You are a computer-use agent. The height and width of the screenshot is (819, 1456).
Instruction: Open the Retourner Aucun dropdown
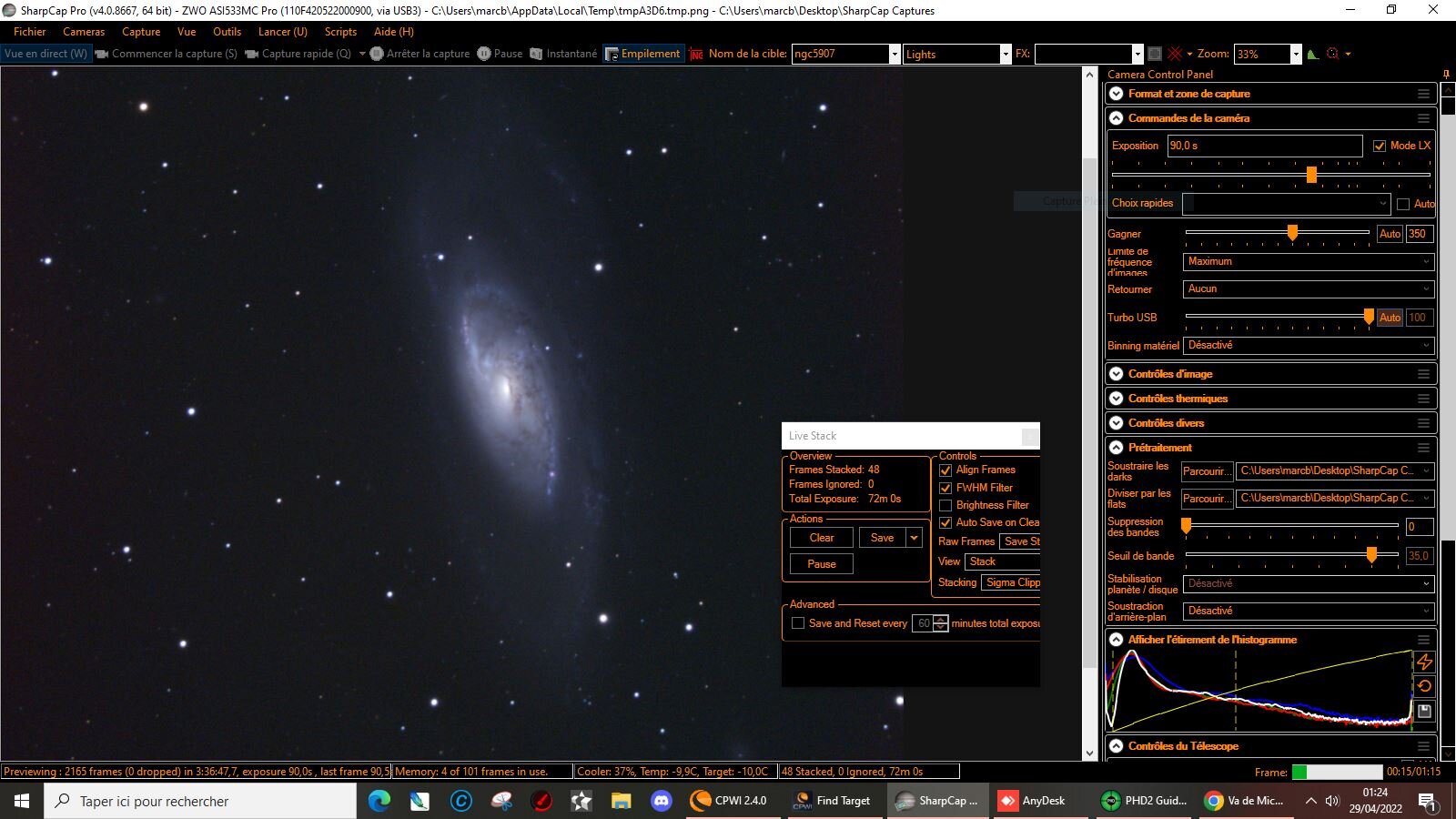click(1309, 288)
